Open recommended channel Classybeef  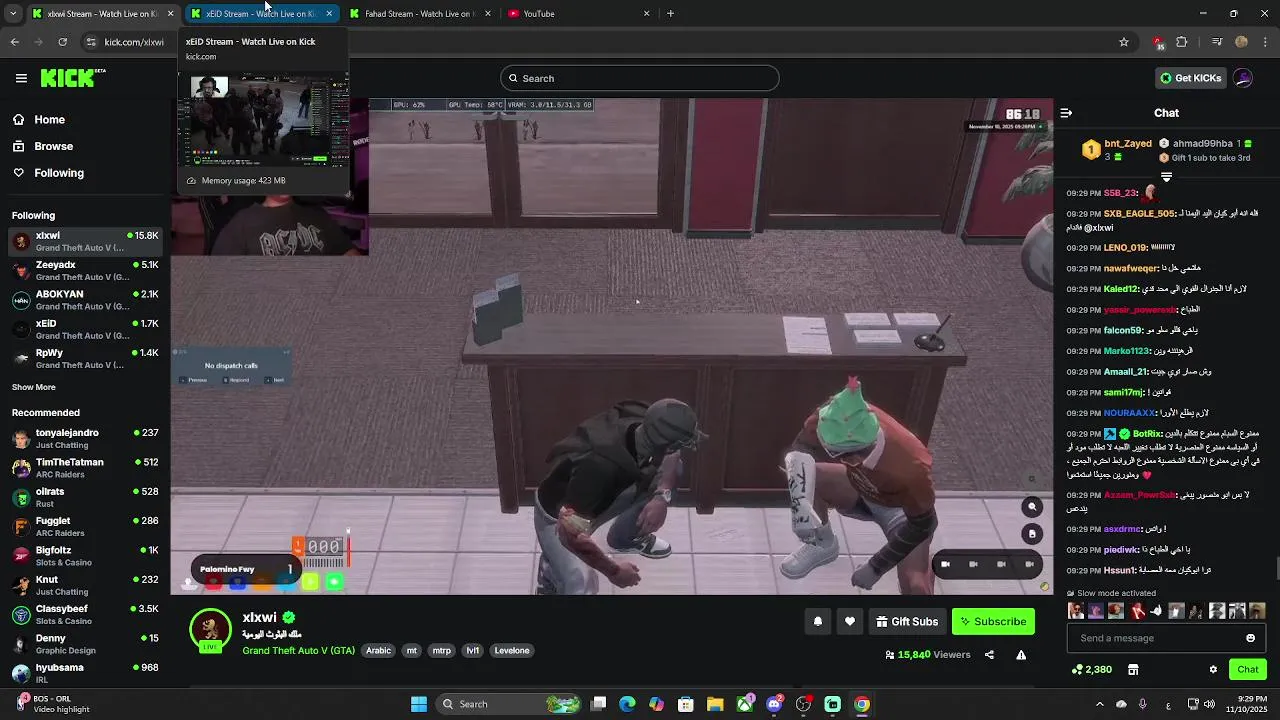(85, 615)
